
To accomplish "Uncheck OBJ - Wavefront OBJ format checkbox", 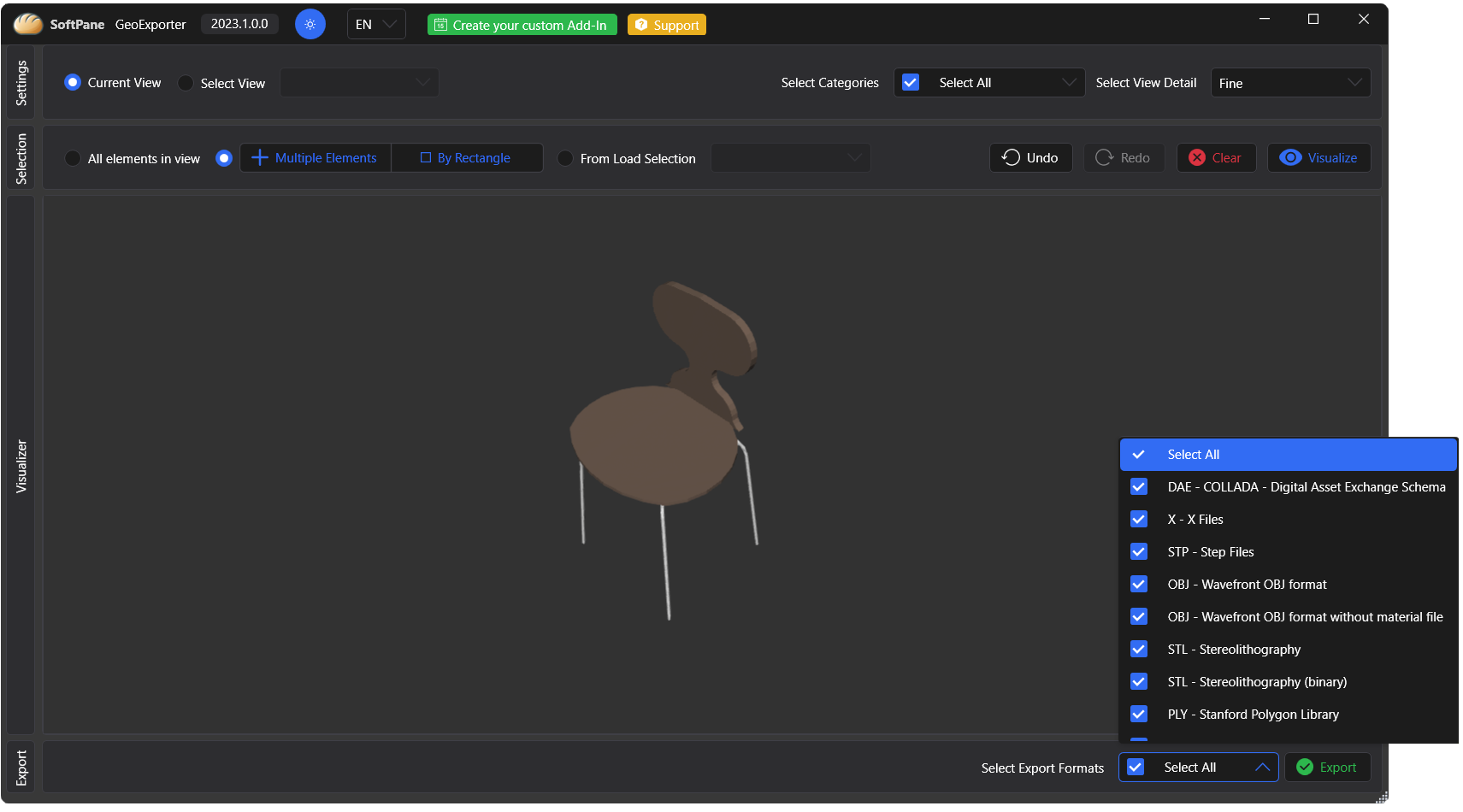I will pos(1139,584).
